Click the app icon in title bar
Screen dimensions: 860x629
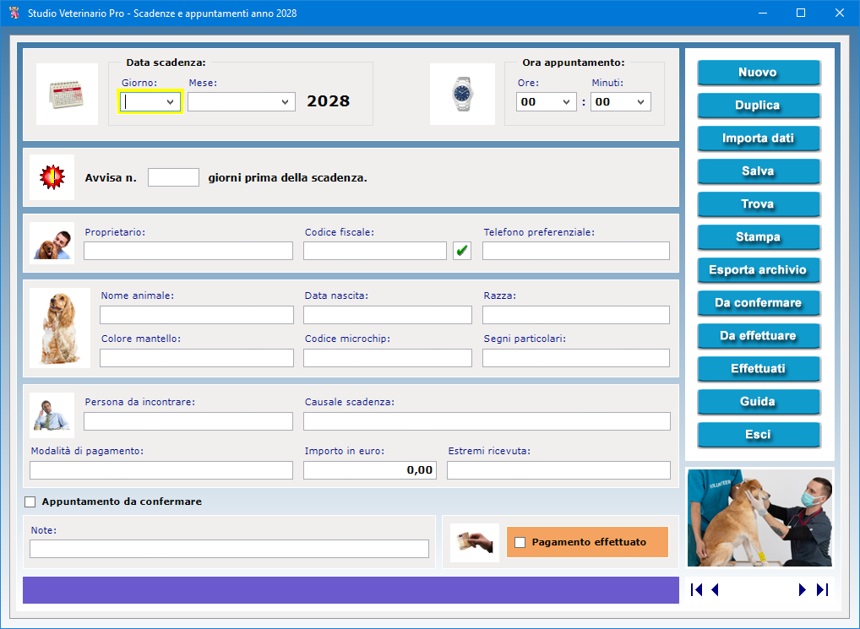15,13
